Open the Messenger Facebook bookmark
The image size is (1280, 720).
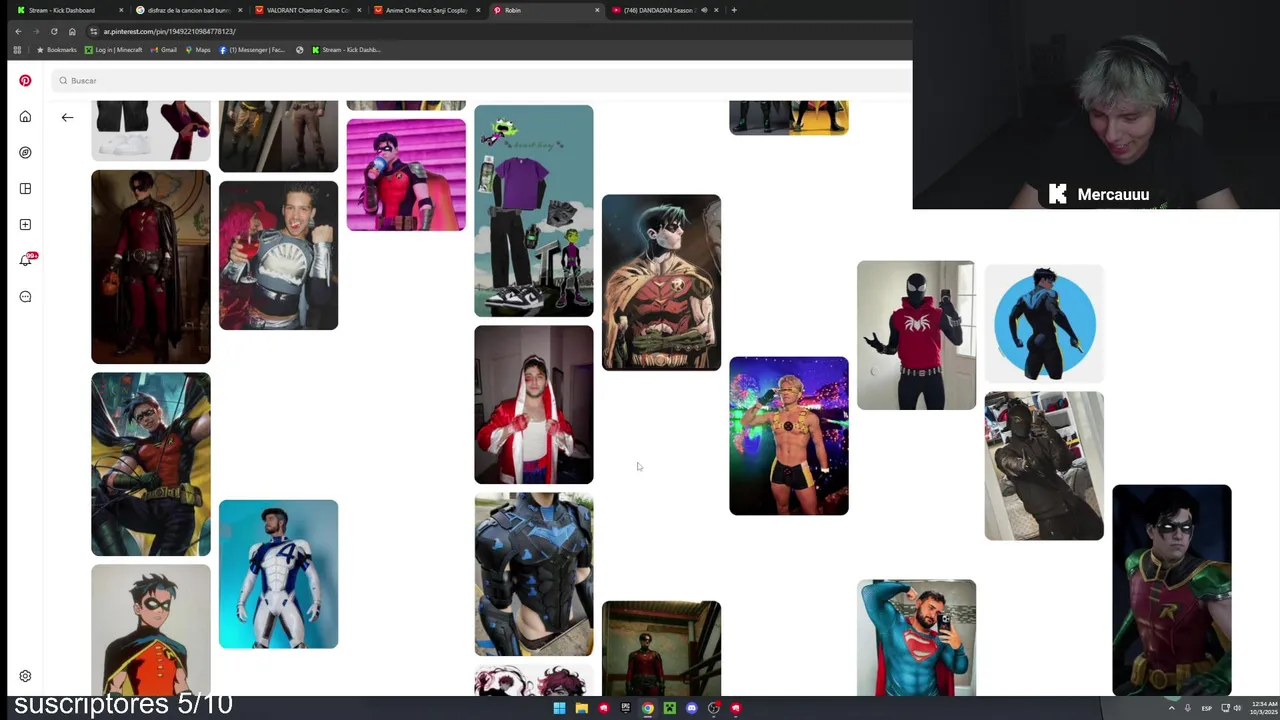[x=252, y=49]
